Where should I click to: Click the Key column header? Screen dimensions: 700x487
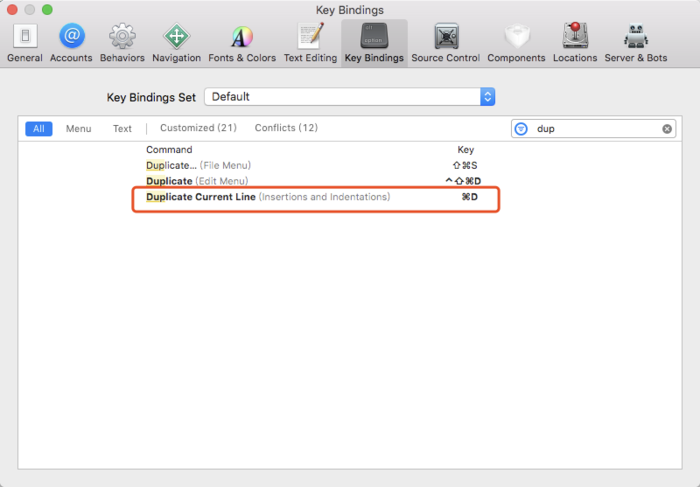pyautogui.click(x=466, y=150)
